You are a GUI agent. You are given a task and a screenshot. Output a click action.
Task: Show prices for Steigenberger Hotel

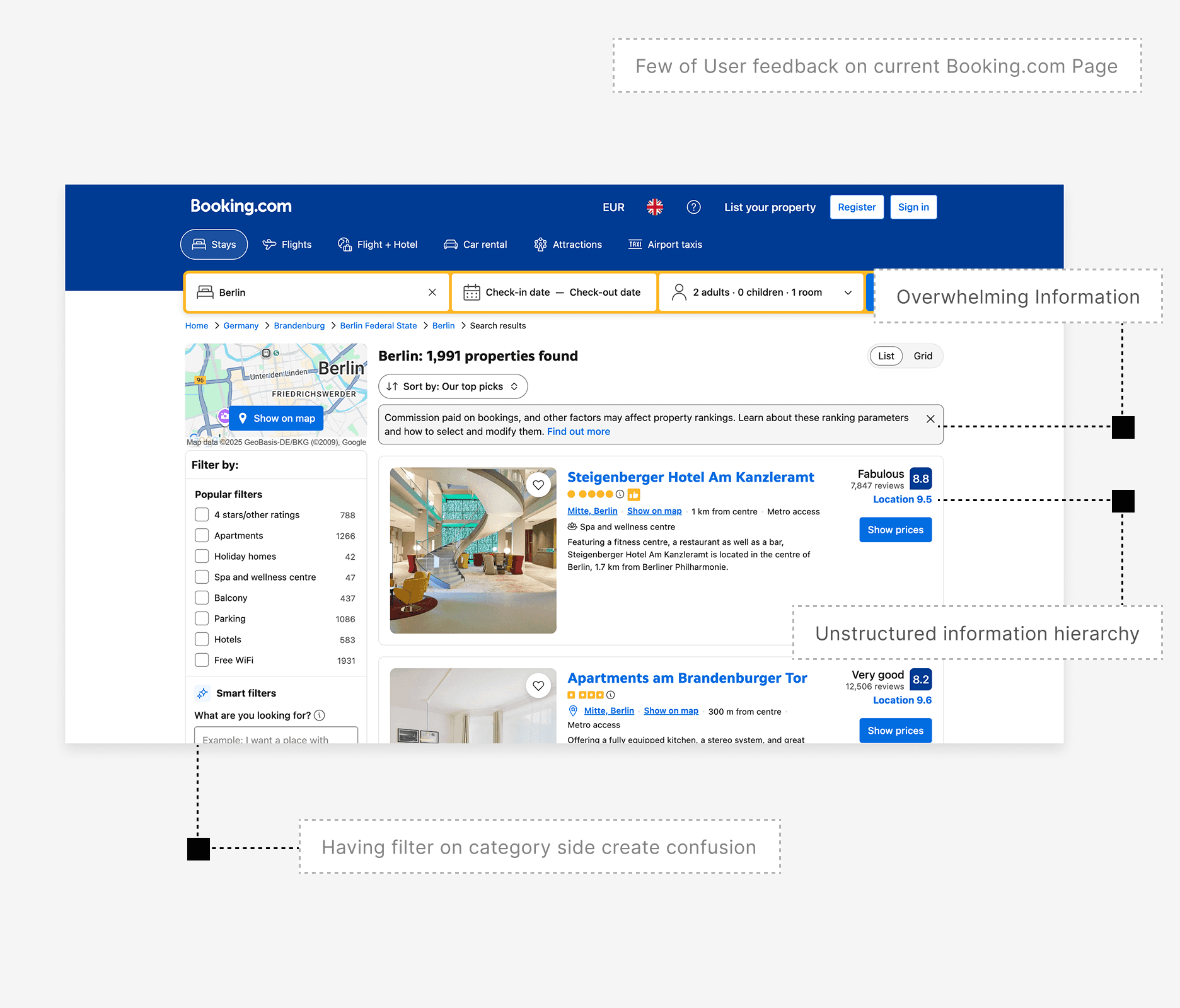coord(895,530)
